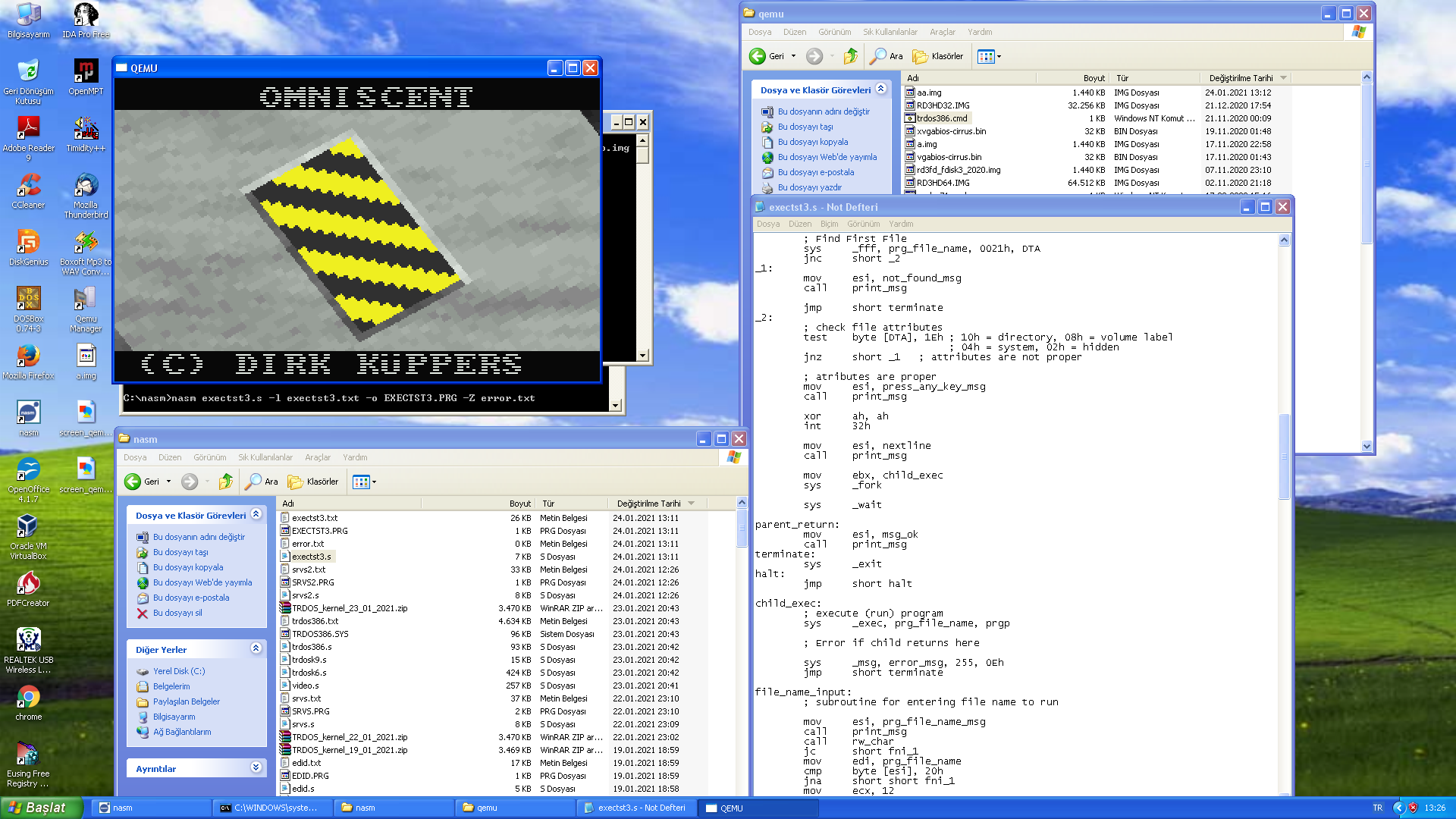
Task: Select the execstst3.s file in nasm
Action: pos(312,557)
